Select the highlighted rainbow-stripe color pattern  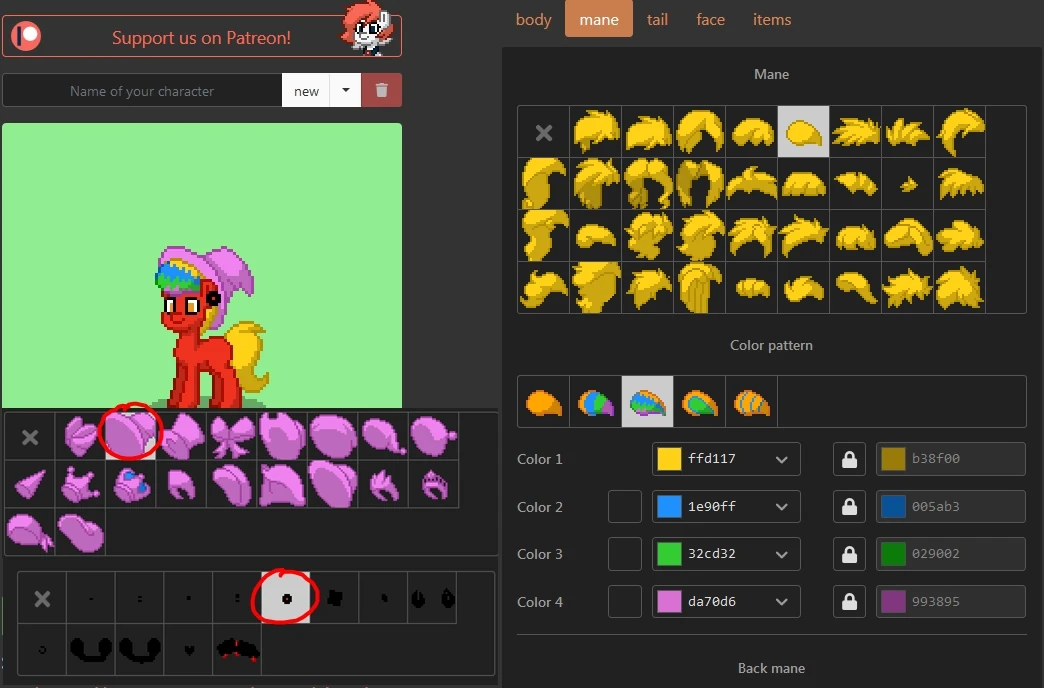pyautogui.click(x=647, y=402)
